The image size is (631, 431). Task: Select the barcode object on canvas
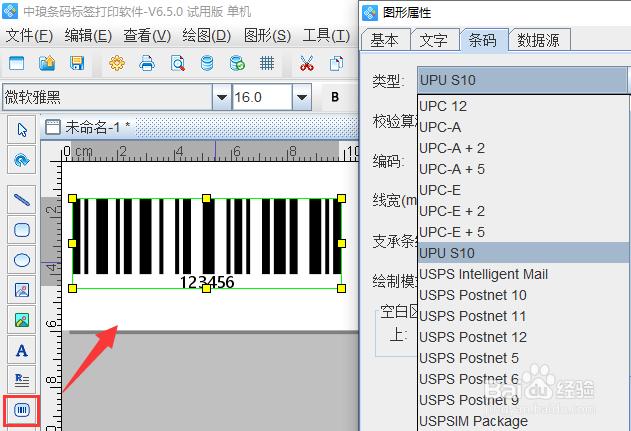click(x=207, y=243)
